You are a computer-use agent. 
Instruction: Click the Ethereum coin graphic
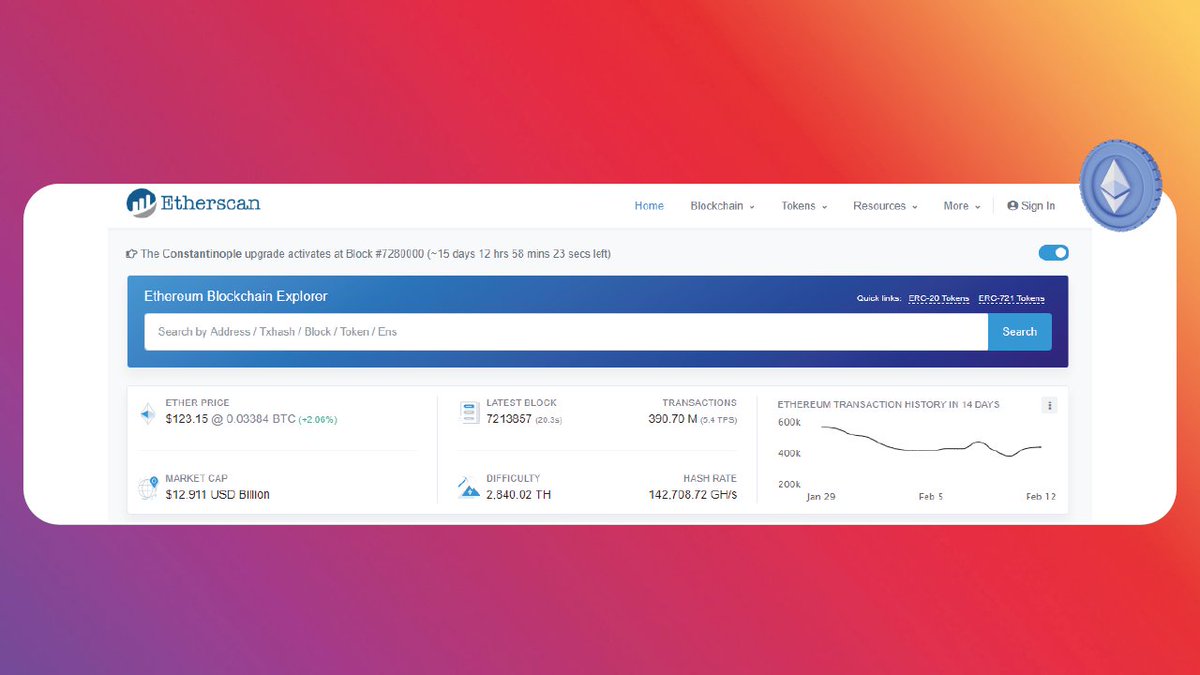point(1120,185)
